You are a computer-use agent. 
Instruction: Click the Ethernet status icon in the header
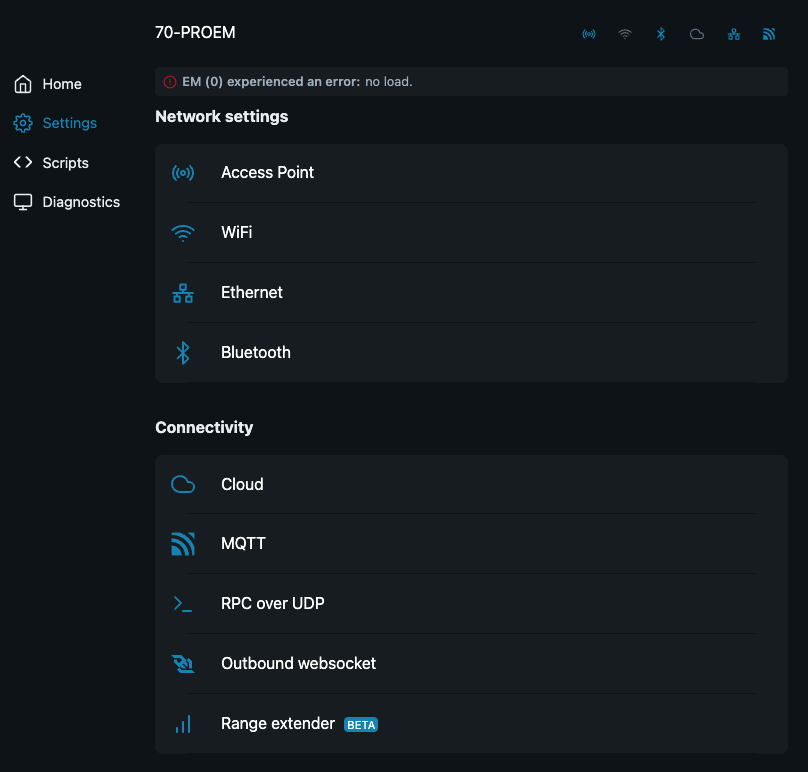click(733, 33)
